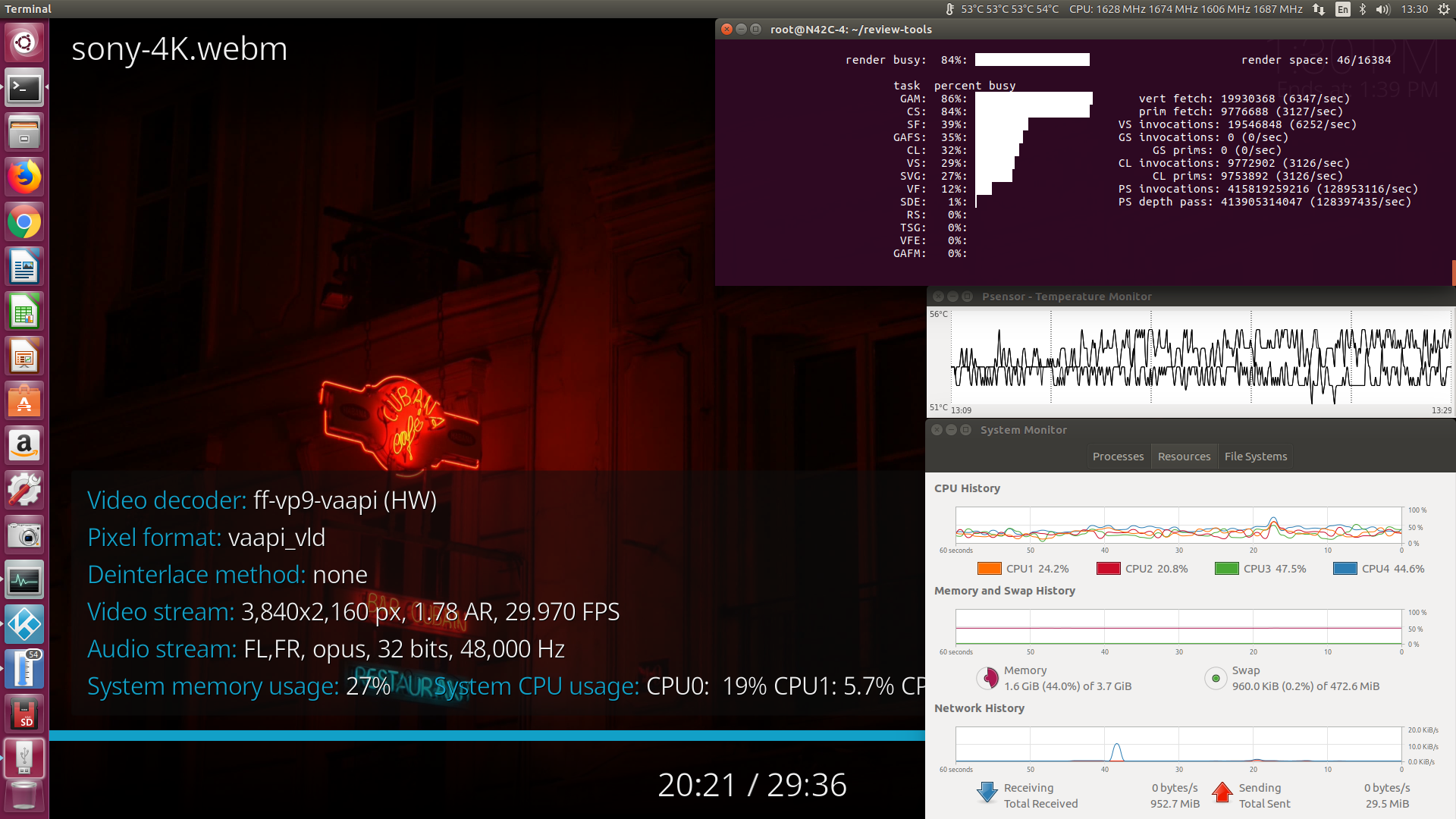Open the USB drive launcher icon
1456x819 pixels.
(x=24, y=758)
